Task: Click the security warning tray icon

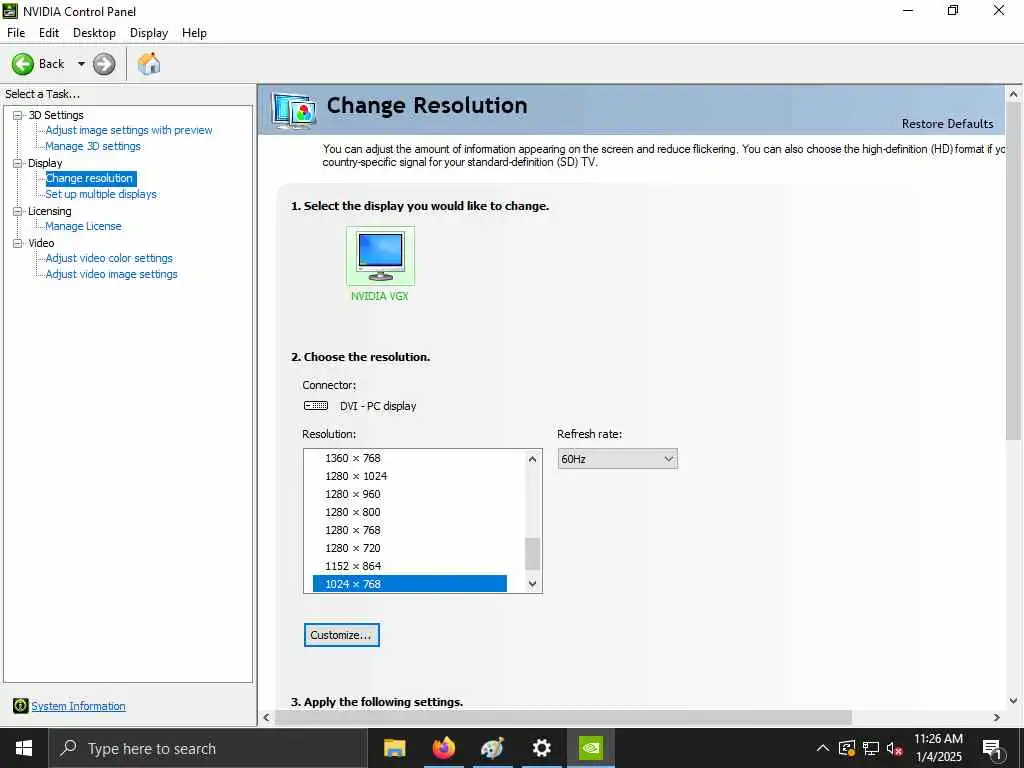Action: click(847, 748)
